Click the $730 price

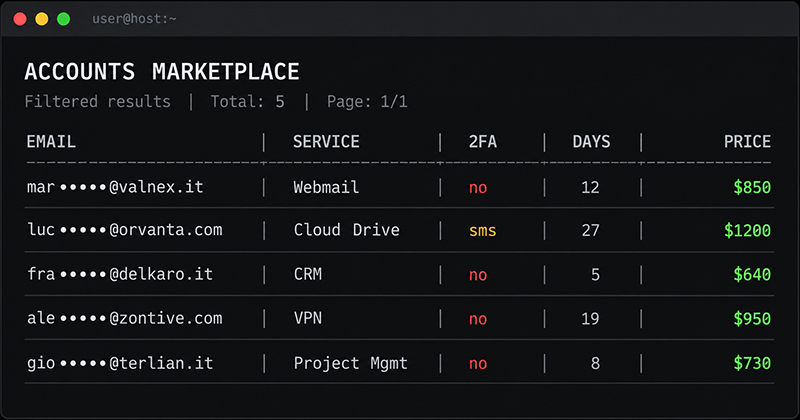coord(752,363)
